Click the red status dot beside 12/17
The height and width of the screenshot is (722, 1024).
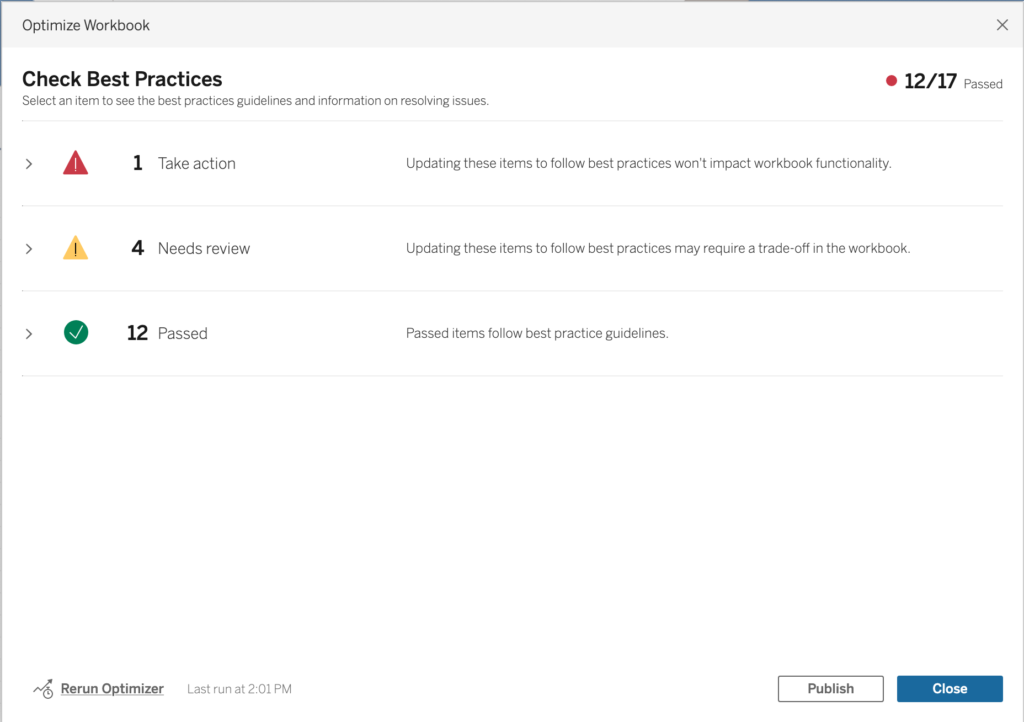[x=891, y=82]
